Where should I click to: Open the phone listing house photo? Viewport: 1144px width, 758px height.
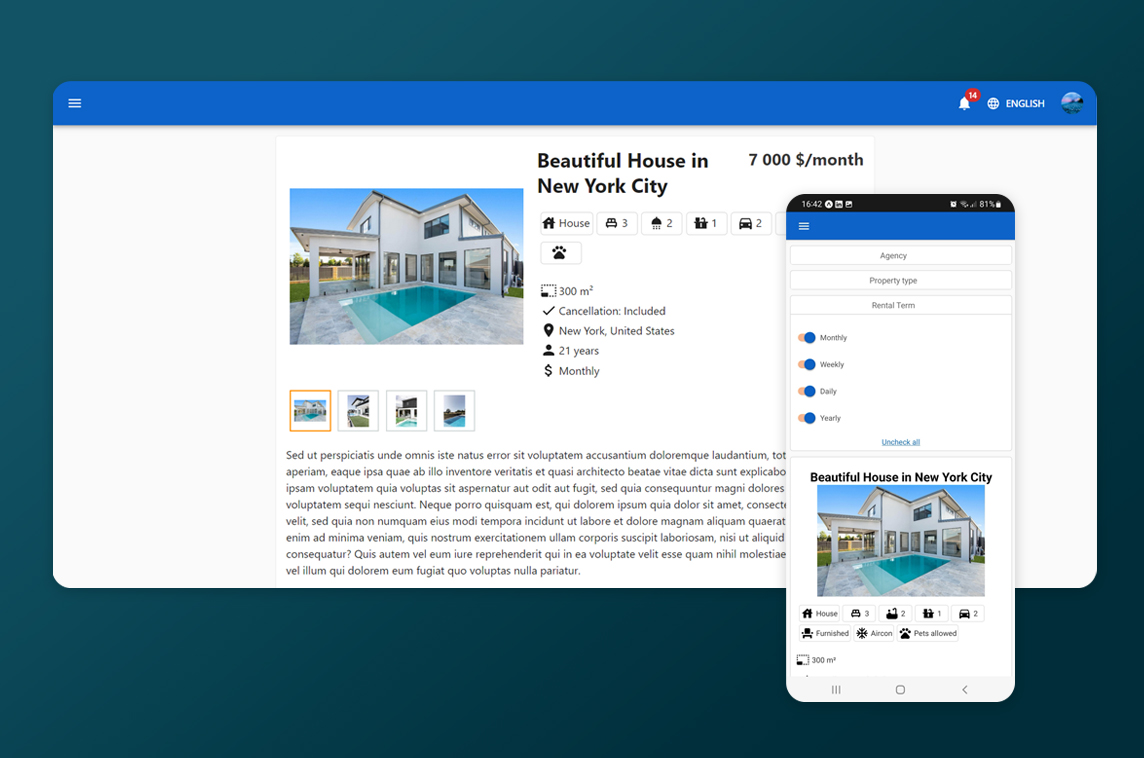point(900,541)
